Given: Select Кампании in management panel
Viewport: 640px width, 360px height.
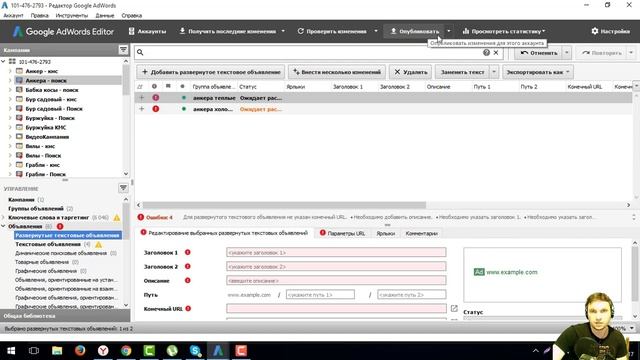Looking at the screenshot, I should [x=21, y=200].
